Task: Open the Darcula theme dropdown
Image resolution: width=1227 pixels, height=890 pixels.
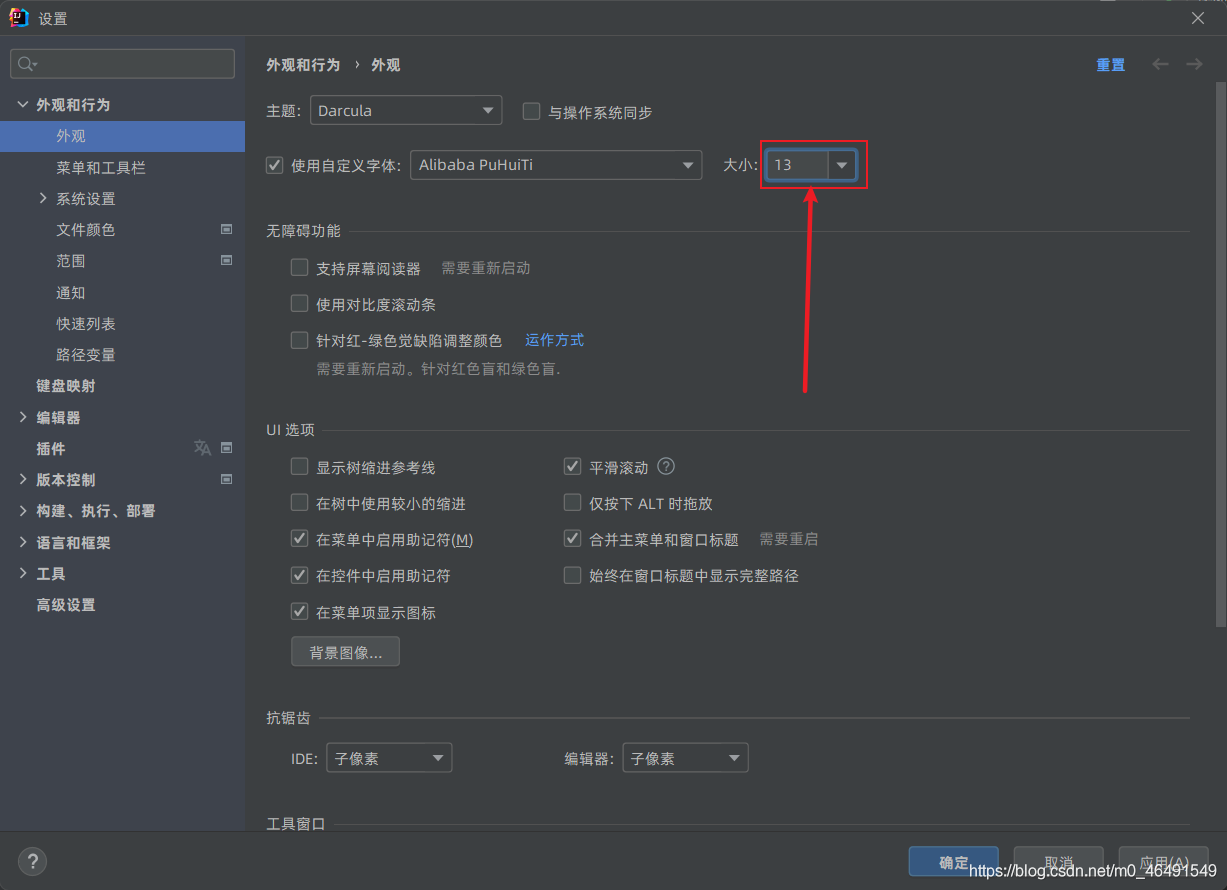Action: 406,110
